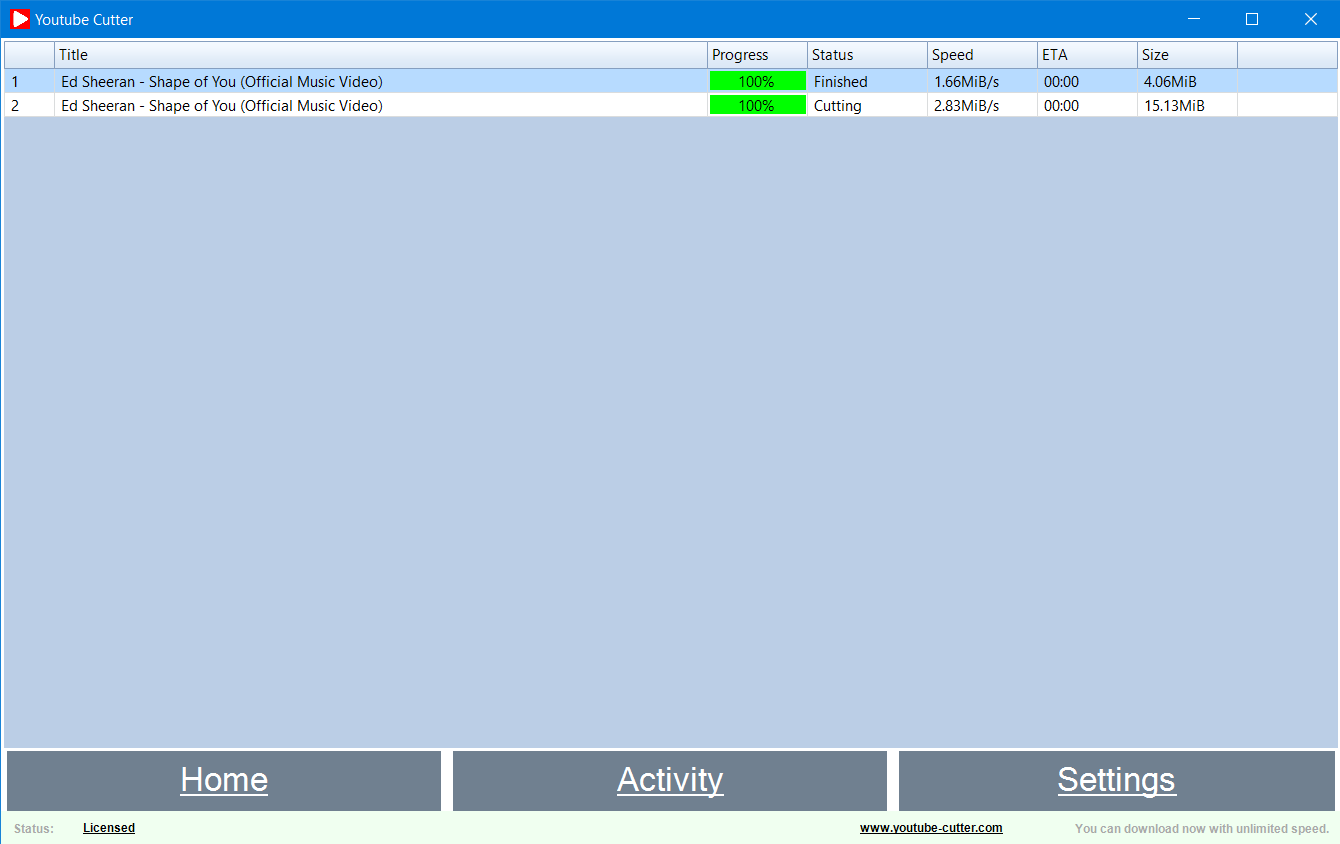Click the ETA 00:00 in Cutting row
The width and height of the screenshot is (1340, 844).
point(1061,106)
